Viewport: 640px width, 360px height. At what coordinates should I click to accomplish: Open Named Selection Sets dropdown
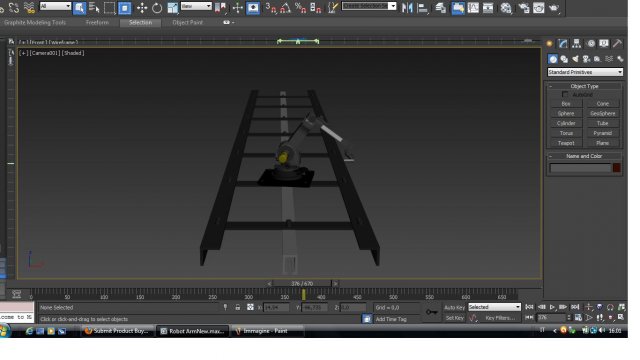coord(369,6)
